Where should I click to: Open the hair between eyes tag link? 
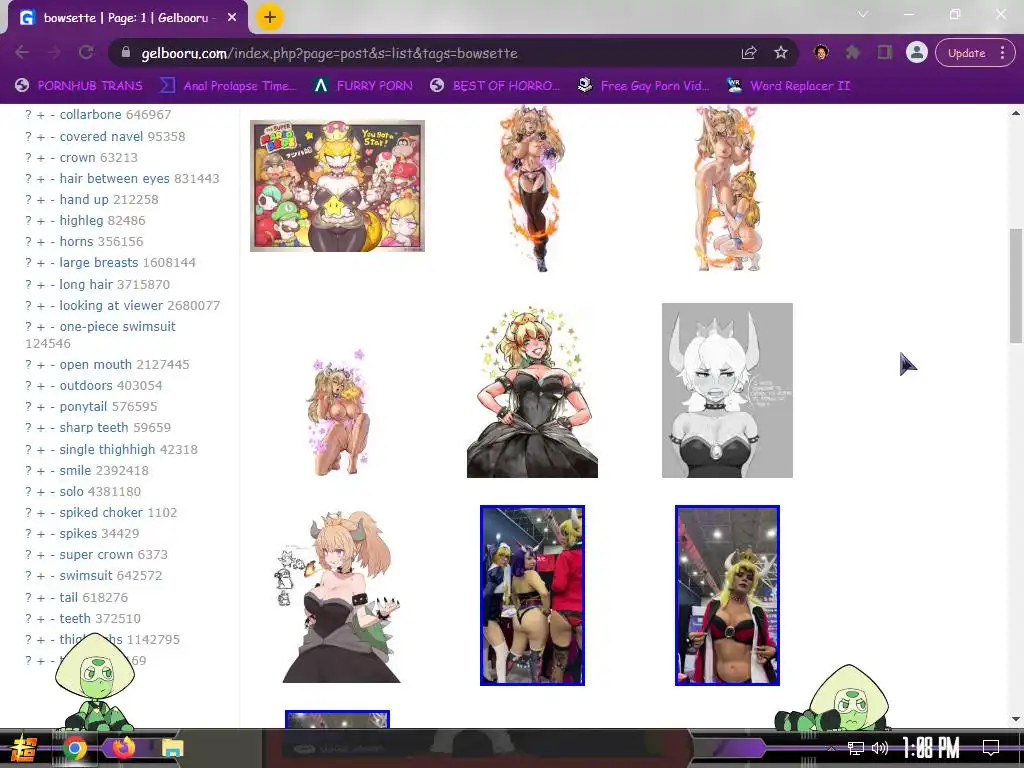114,178
